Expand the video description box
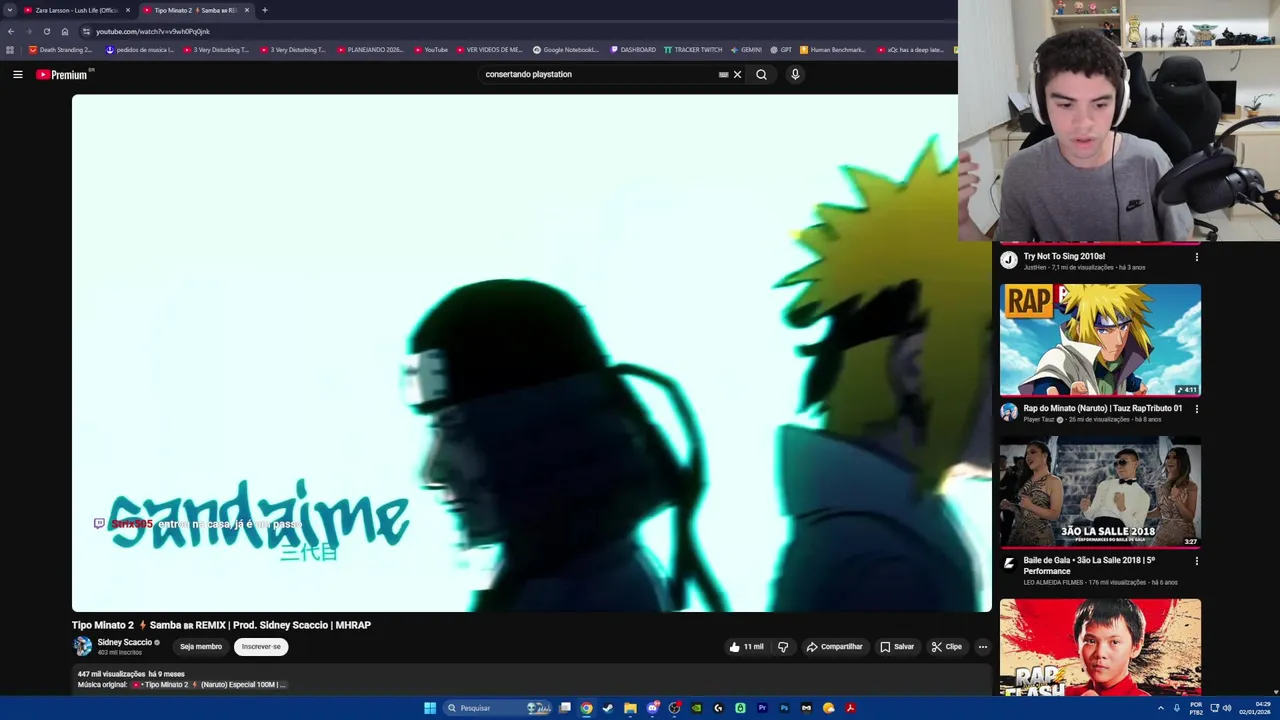The width and height of the screenshot is (1280, 720). pos(530,679)
